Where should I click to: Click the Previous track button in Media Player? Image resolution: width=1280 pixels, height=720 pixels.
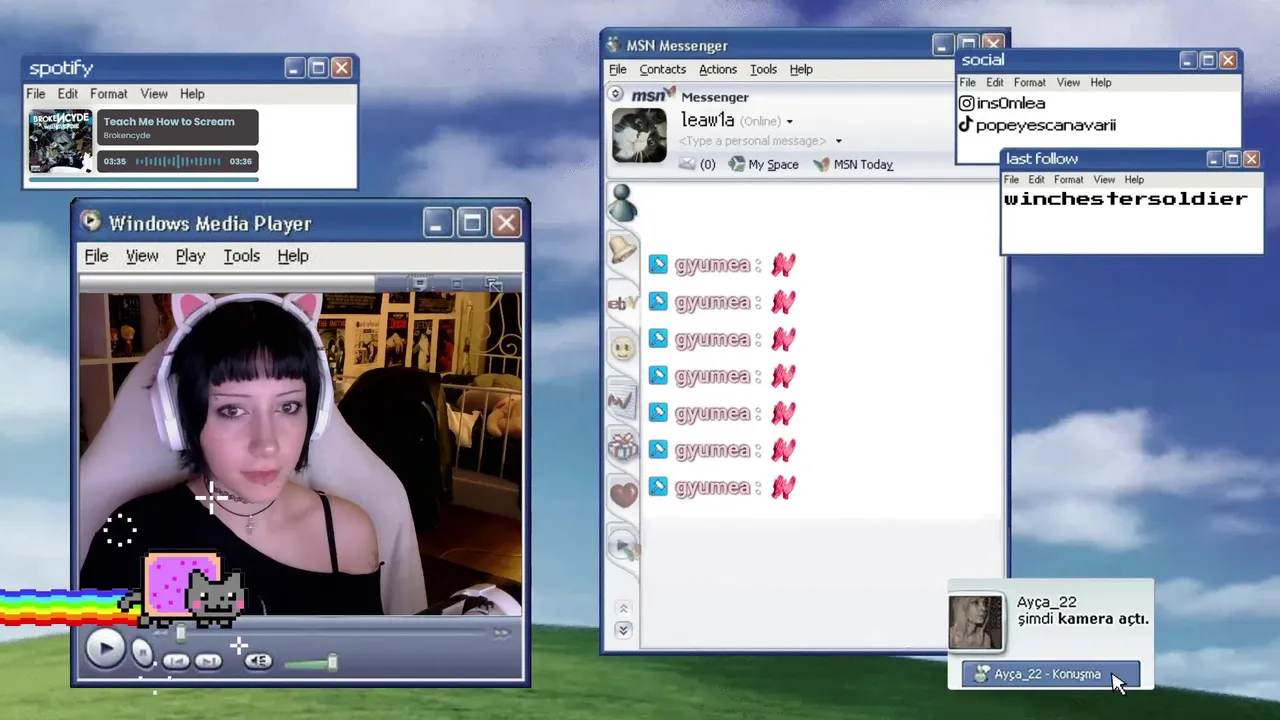[x=176, y=661]
